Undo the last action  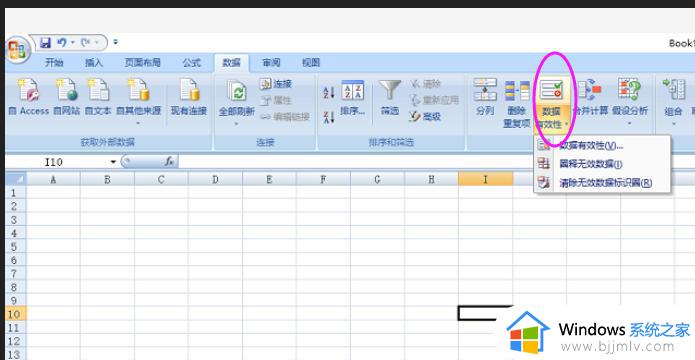click(62, 43)
